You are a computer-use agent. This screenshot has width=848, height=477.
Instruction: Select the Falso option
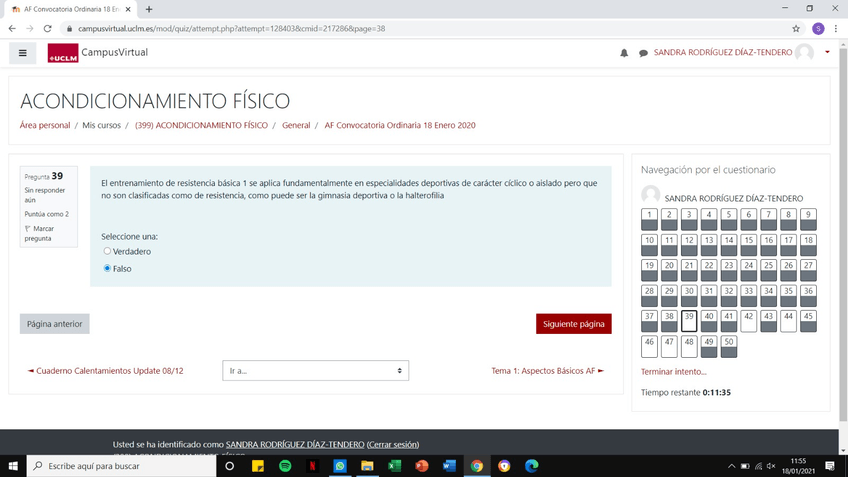[x=107, y=268]
